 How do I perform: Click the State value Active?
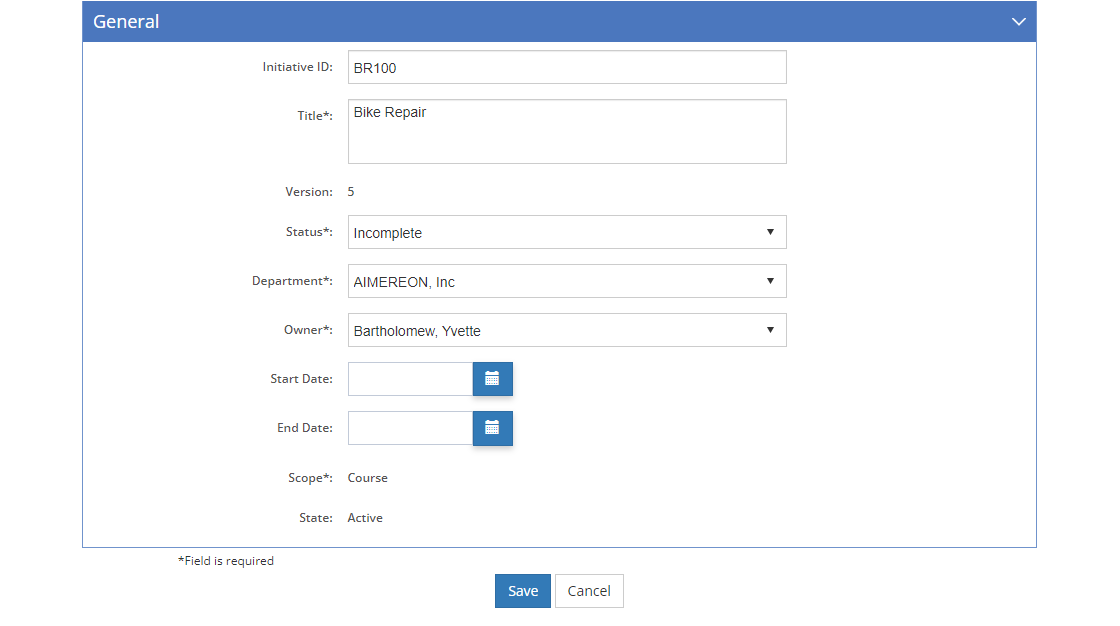(x=365, y=518)
